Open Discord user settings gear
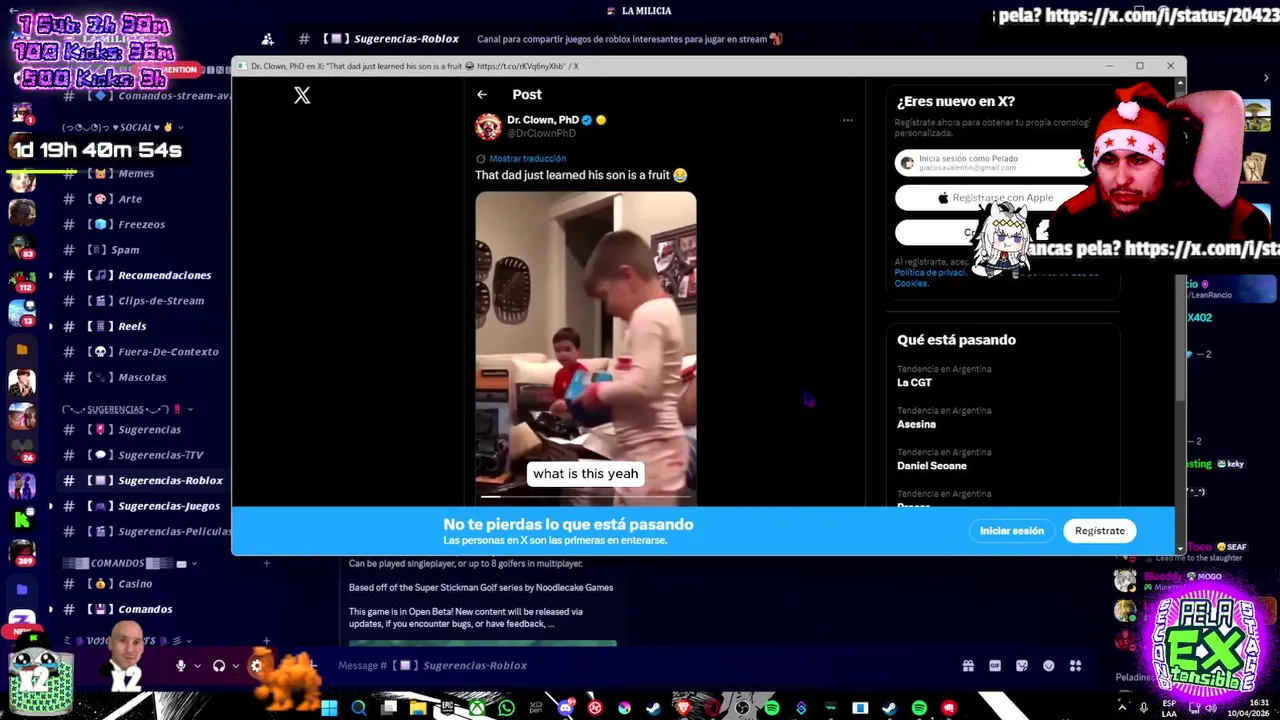 coord(257,665)
